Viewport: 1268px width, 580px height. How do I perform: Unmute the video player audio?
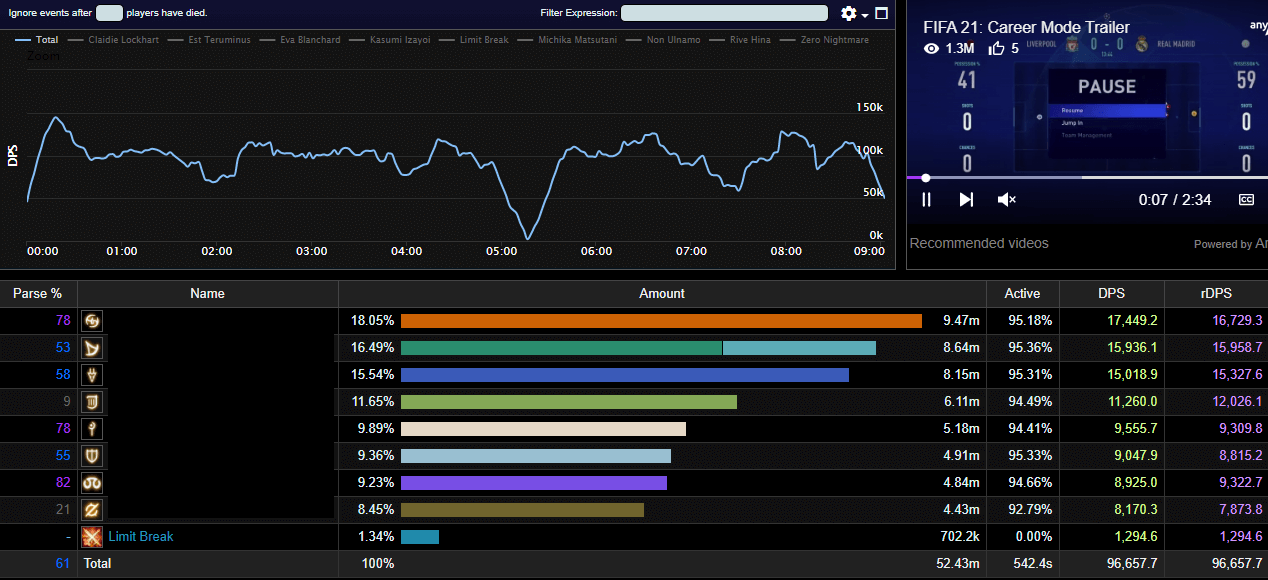click(1006, 200)
